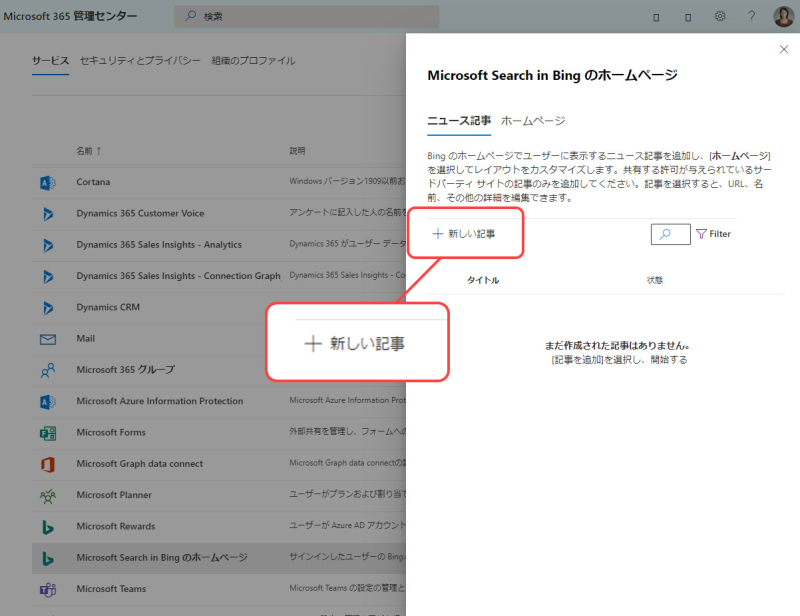The image size is (800, 616).
Task: Click the article search box in panel
Action: coord(670,234)
